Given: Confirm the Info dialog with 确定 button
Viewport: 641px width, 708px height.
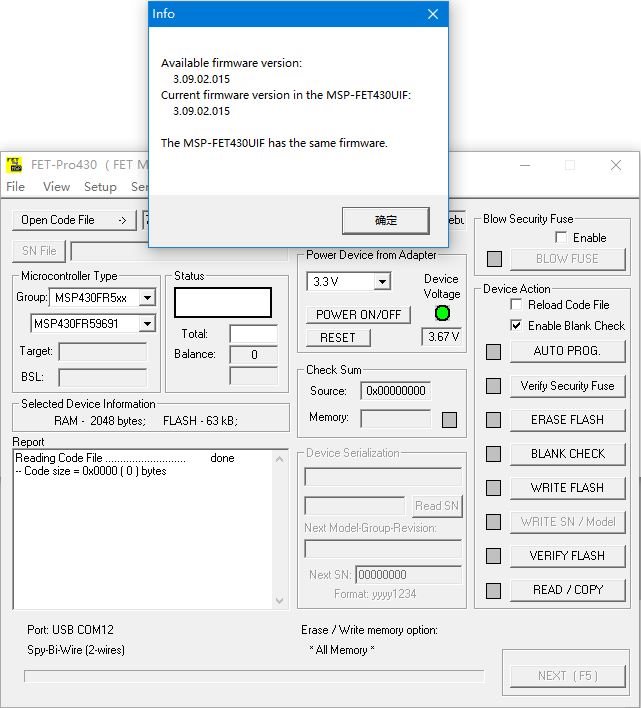Looking at the screenshot, I should coord(386,220).
